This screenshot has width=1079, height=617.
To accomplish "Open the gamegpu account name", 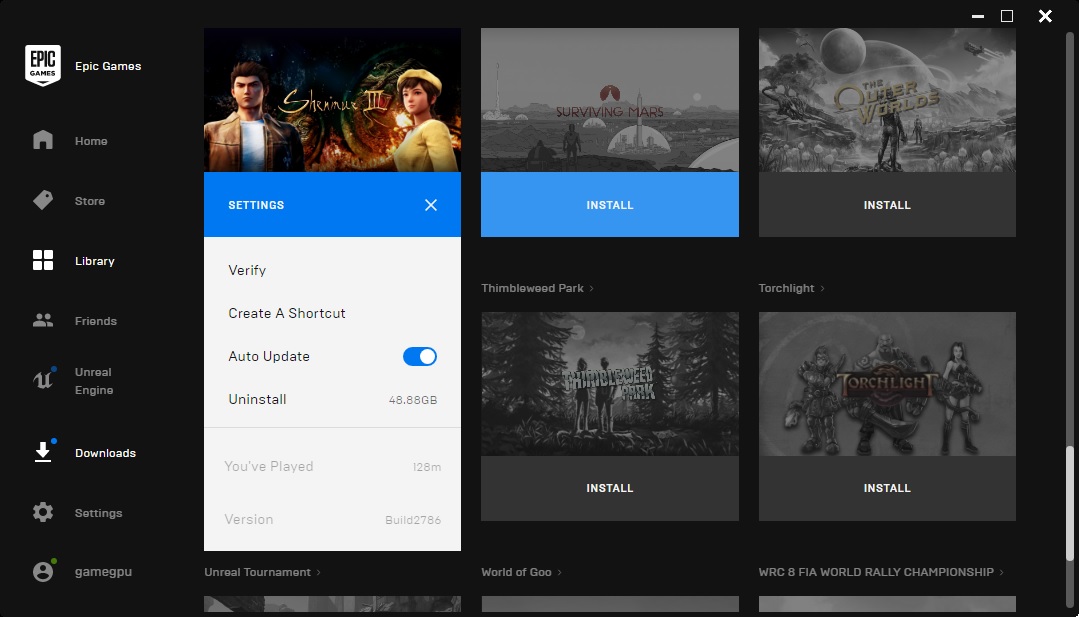I will 103,572.
